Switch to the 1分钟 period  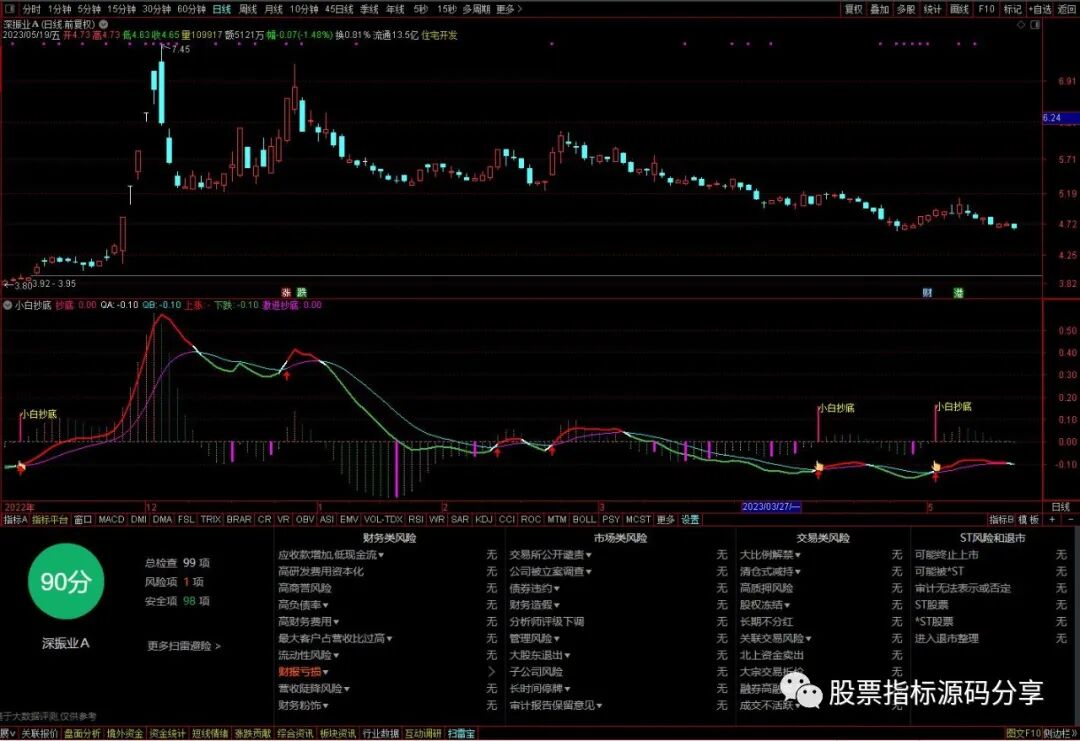point(60,9)
